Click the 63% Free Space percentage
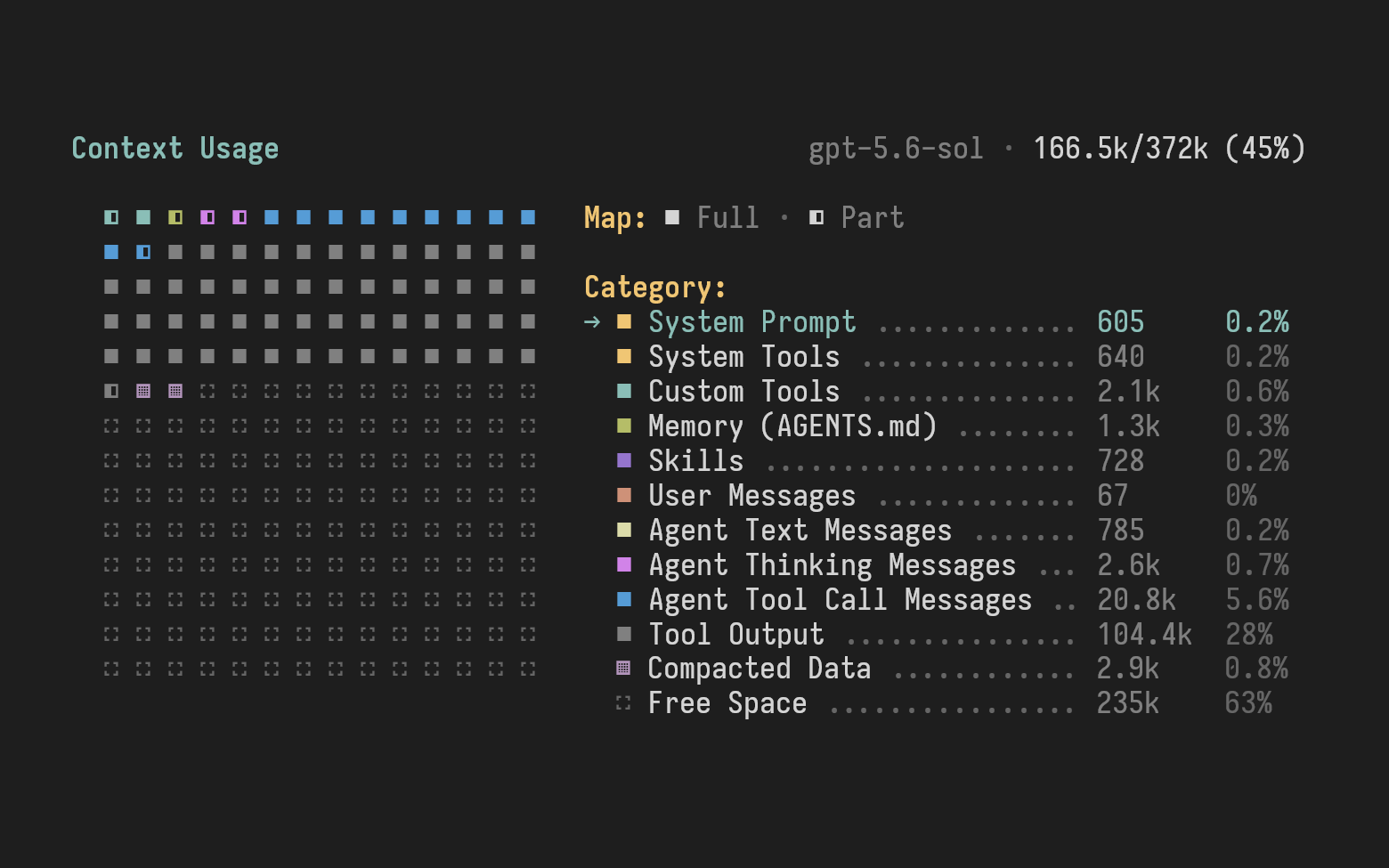Image resolution: width=1389 pixels, height=868 pixels. click(x=1248, y=702)
